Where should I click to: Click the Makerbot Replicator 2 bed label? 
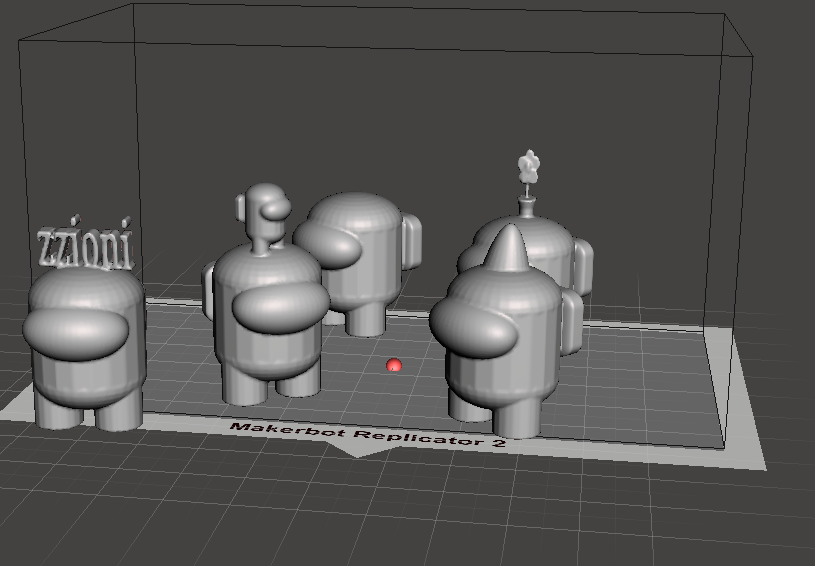tap(368, 435)
